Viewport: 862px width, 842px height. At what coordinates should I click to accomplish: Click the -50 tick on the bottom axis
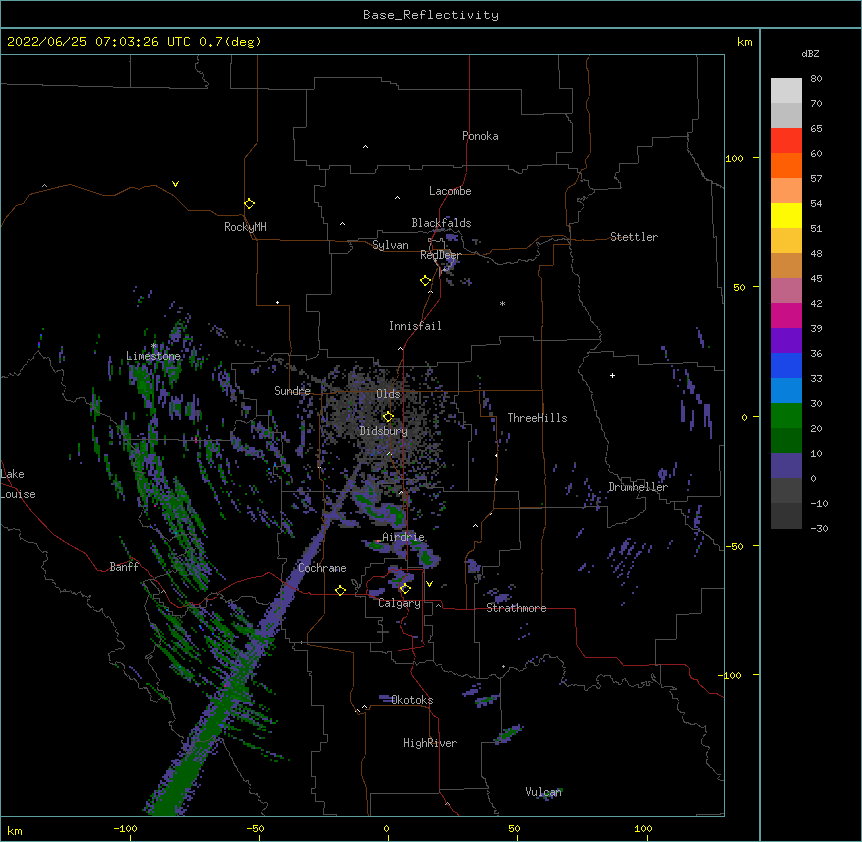tap(255, 828)
